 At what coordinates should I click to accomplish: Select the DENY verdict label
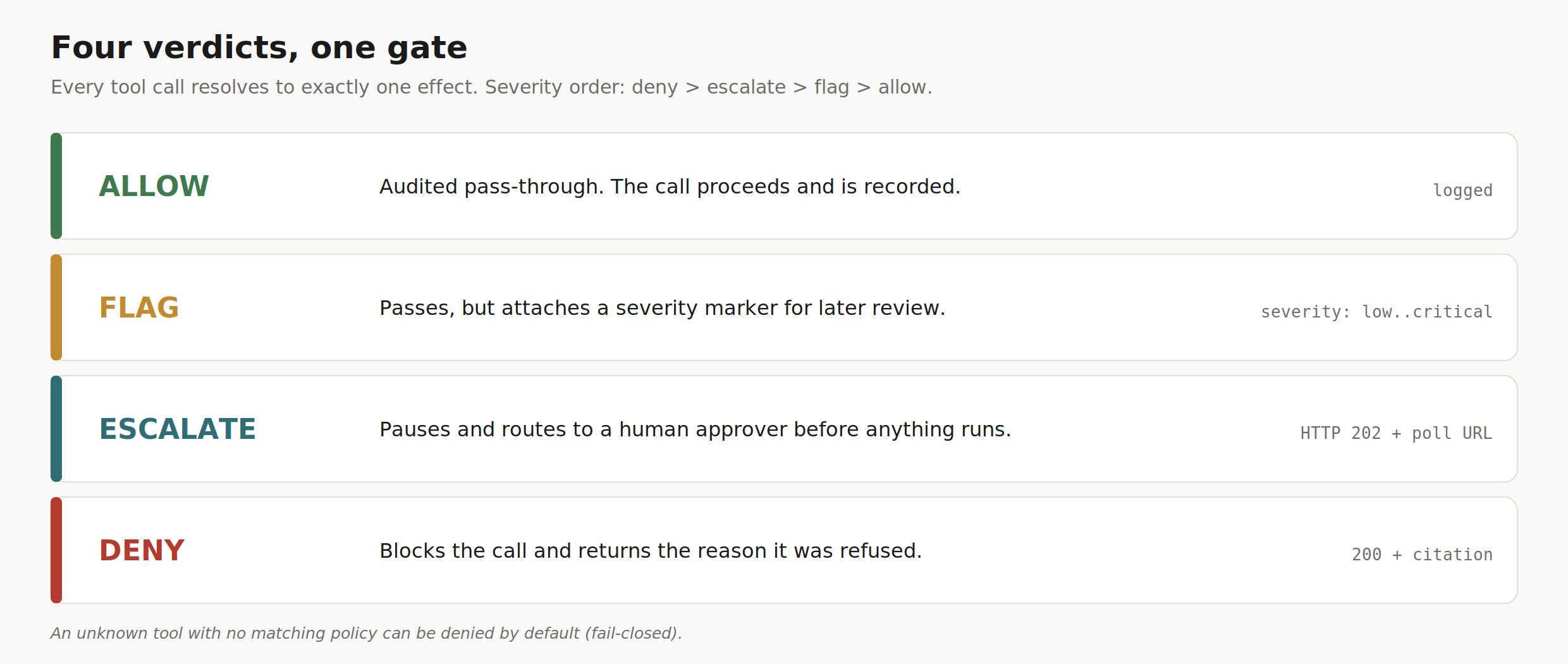142,550
